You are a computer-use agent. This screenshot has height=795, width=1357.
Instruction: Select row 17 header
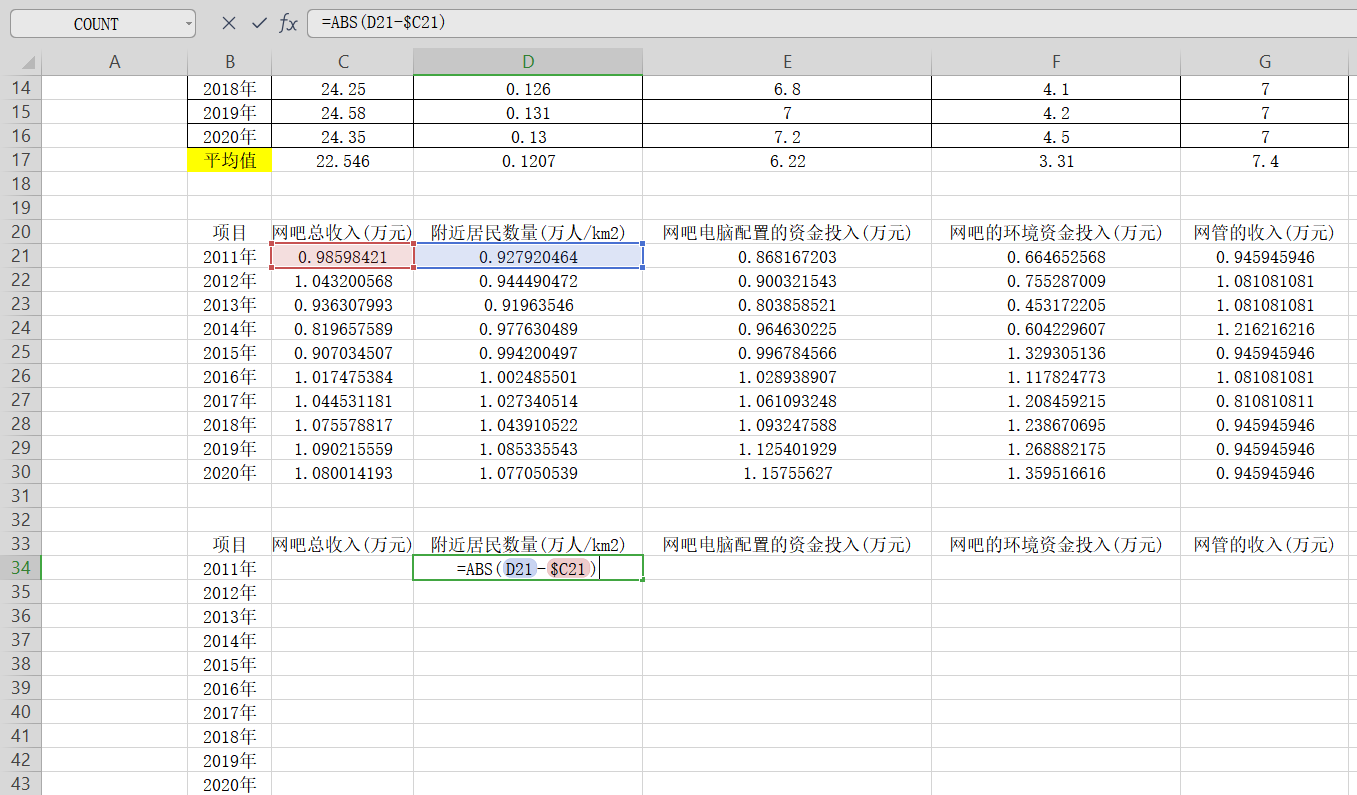pos(20,160)
